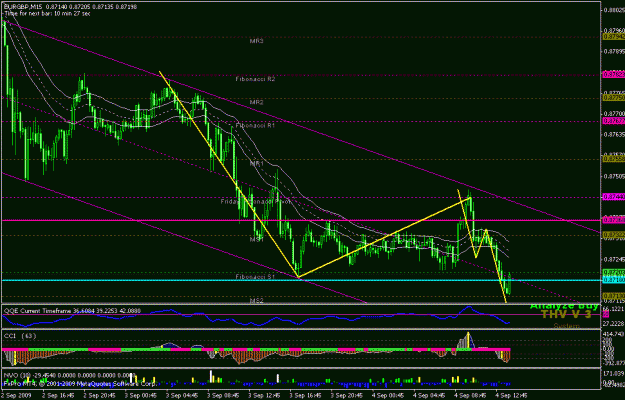Select the Fibonacci S1 label
This screenshot has width=625, height=400.
pos(255,276)
